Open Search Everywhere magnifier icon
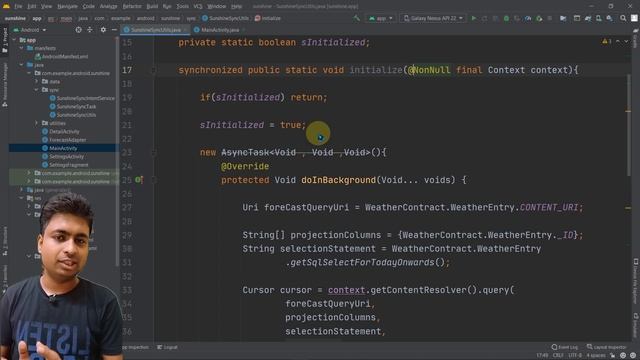This screenshot has height=360, width=640. [x=623, y=18]
